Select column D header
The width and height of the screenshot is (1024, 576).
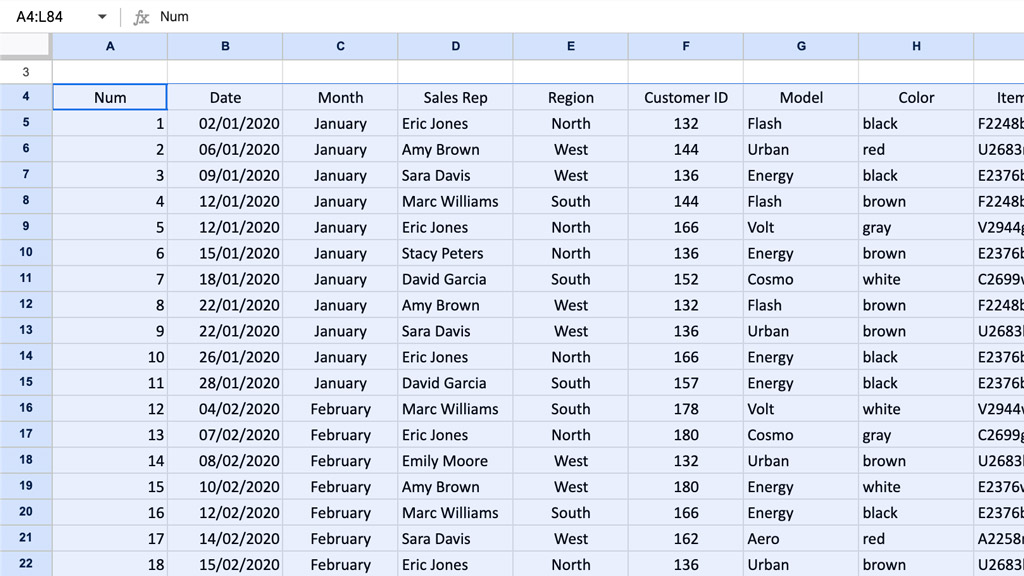pyautogui.click(x=455, y=46)
